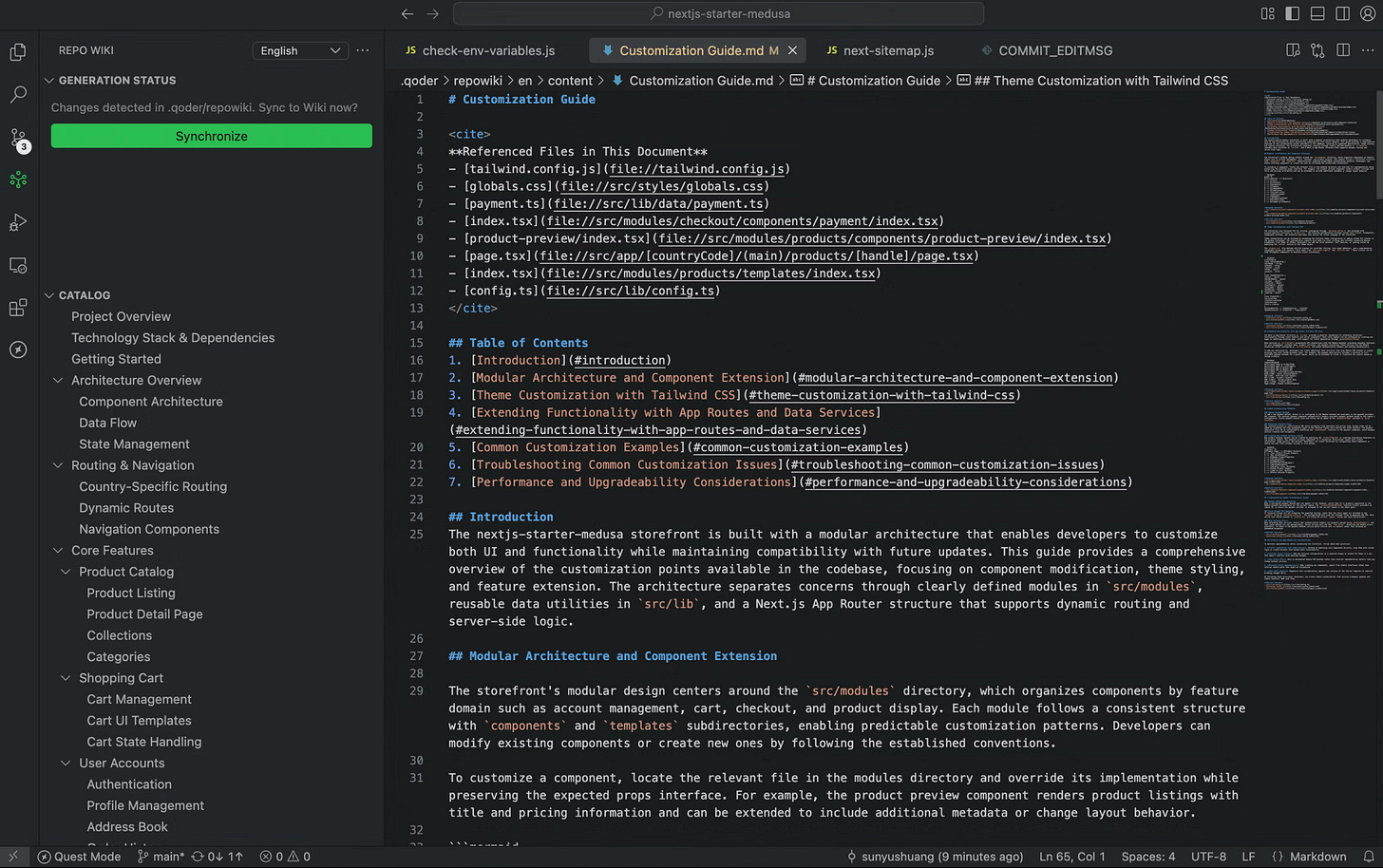Go back with the left arrow
Viewport: 1383px width, 868px height.
pyautogui.click(x=407, y=13)
